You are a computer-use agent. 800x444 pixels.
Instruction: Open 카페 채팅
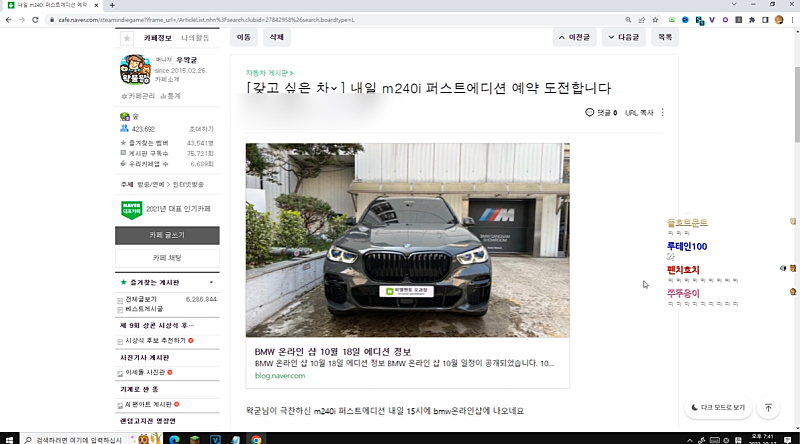167,258
